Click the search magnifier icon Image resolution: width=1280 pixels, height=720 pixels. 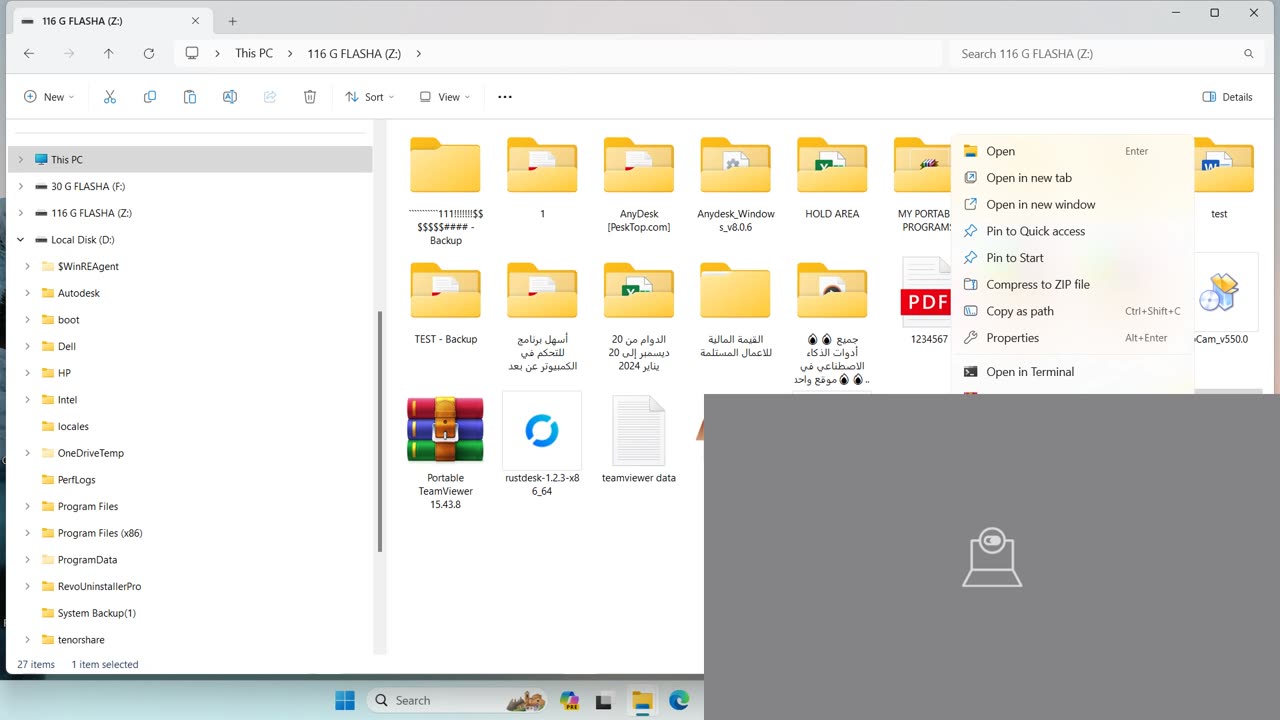click(1248, 54)
